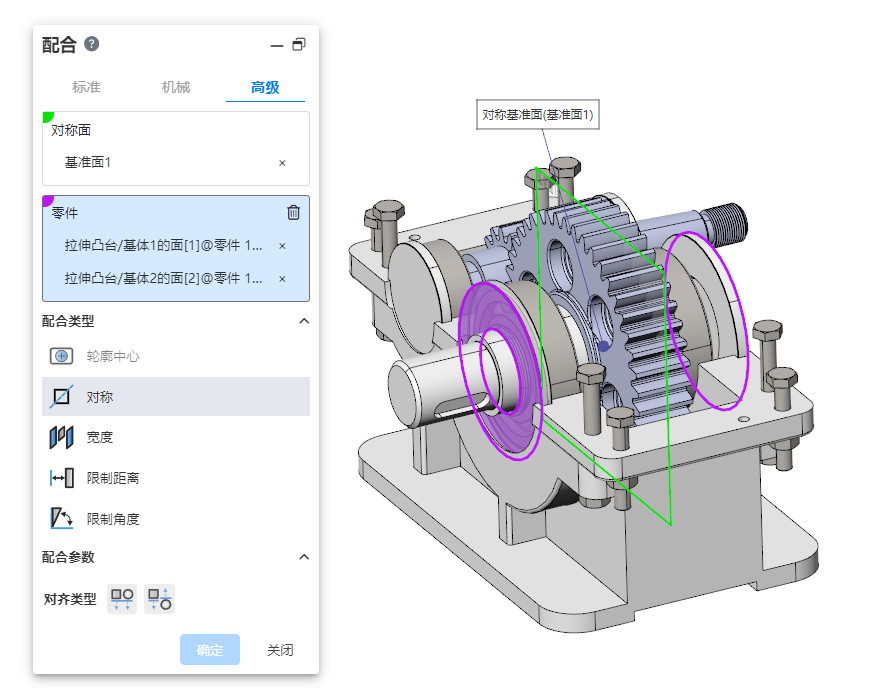Collapse the 配合参数 section

[x=304, y=557]
